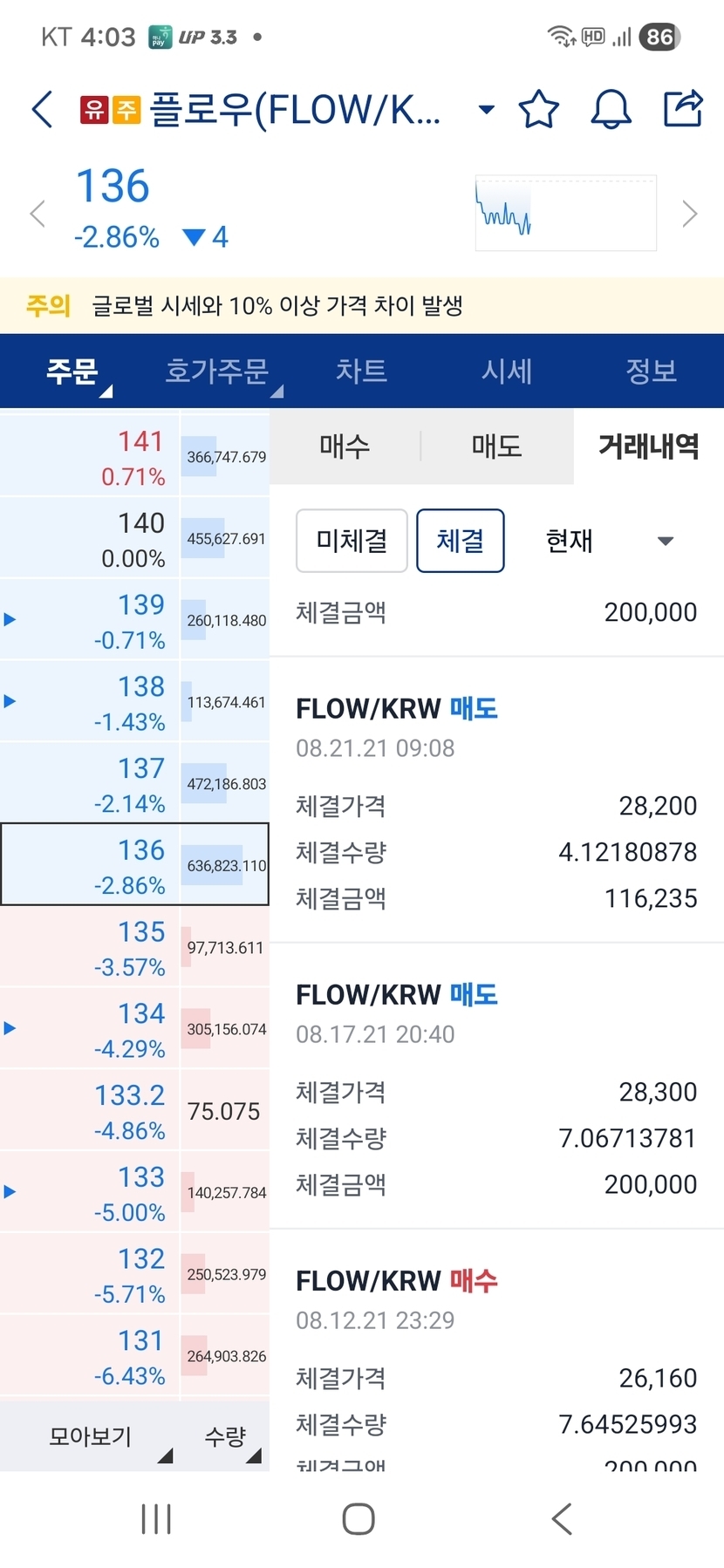Open price alert bell icon

[x=611, y=109]
